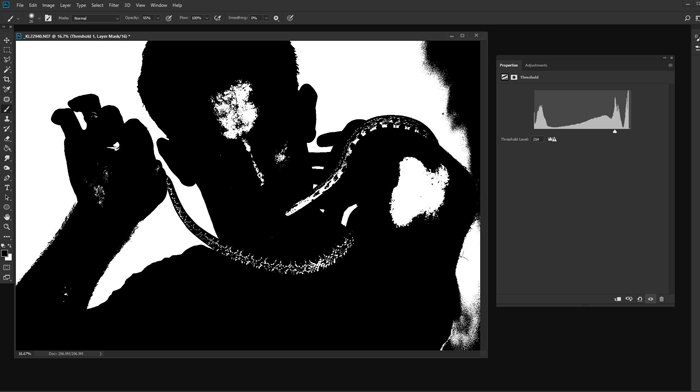This screenshot has height=392, width=700.
Task: Expand status bar info arrow
Action: [x=100, y=354]
